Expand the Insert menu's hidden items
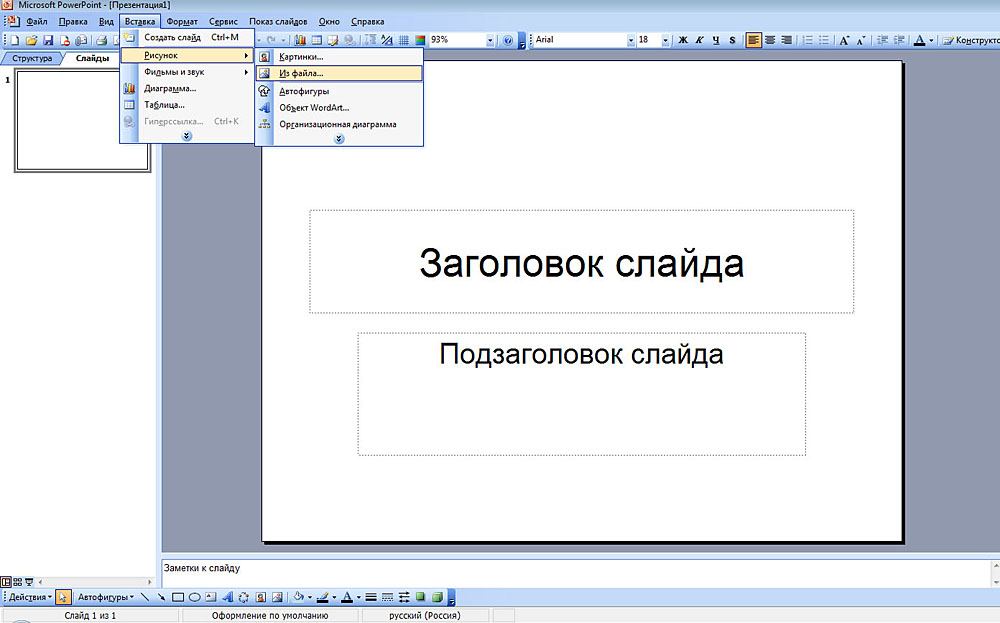 [186, 136]
